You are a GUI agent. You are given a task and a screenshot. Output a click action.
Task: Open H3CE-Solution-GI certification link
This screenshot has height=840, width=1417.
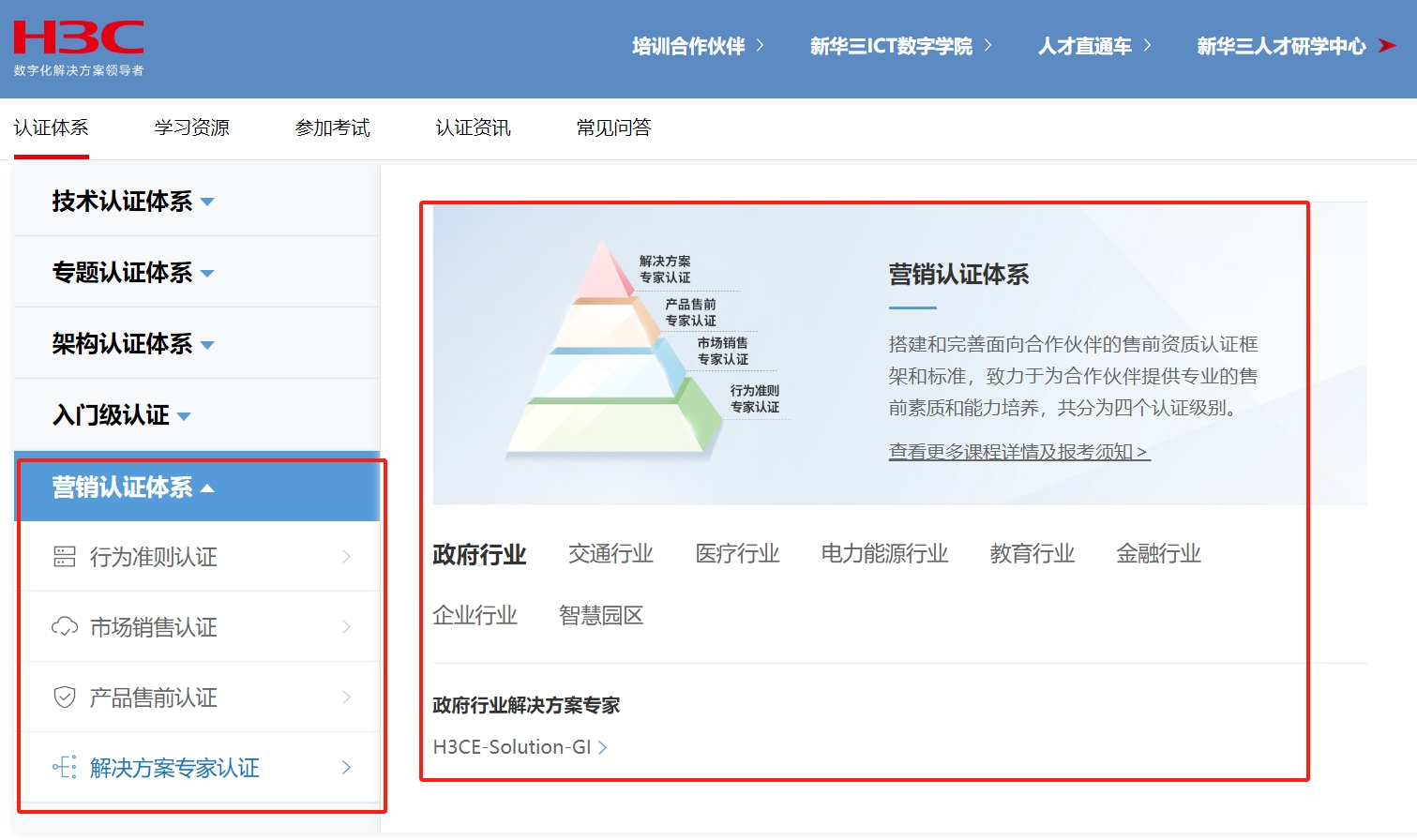point(520,747)
